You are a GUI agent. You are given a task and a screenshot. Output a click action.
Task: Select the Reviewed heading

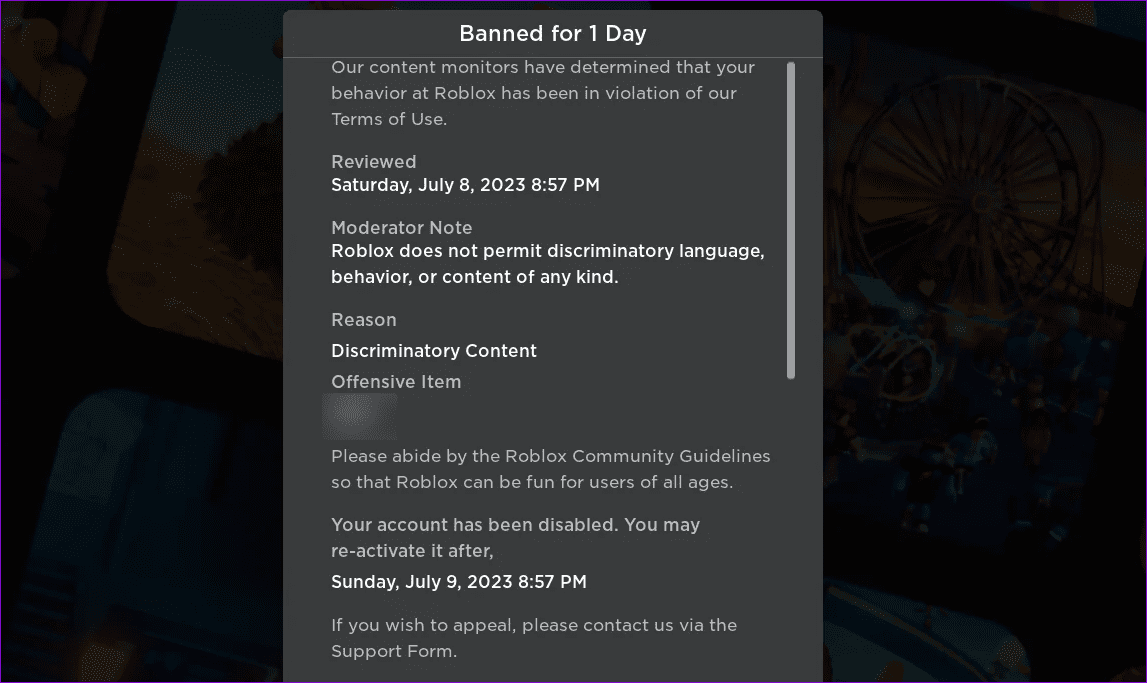[x=373, y=161]
